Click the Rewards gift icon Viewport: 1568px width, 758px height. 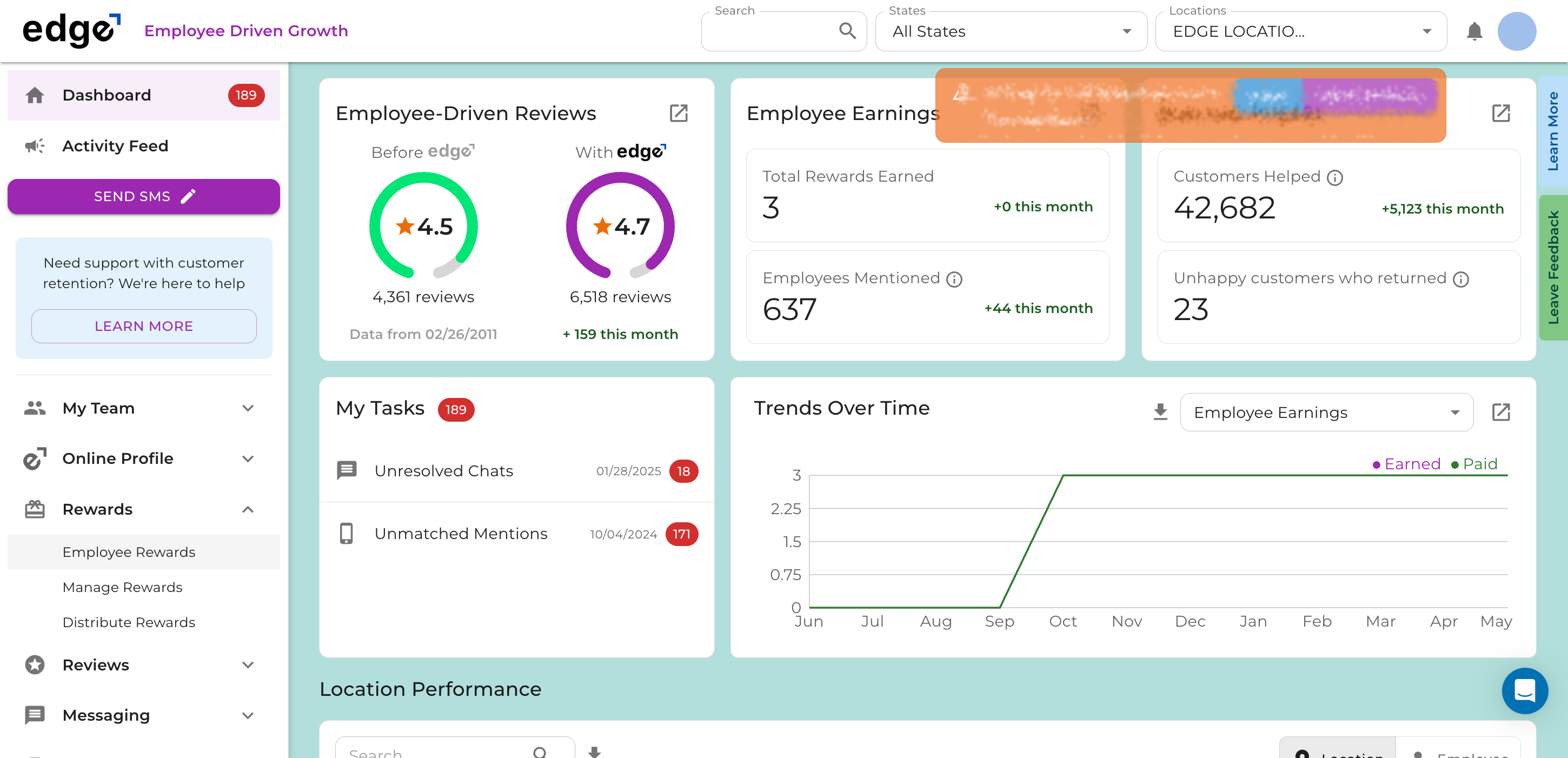tap(35, 509)
